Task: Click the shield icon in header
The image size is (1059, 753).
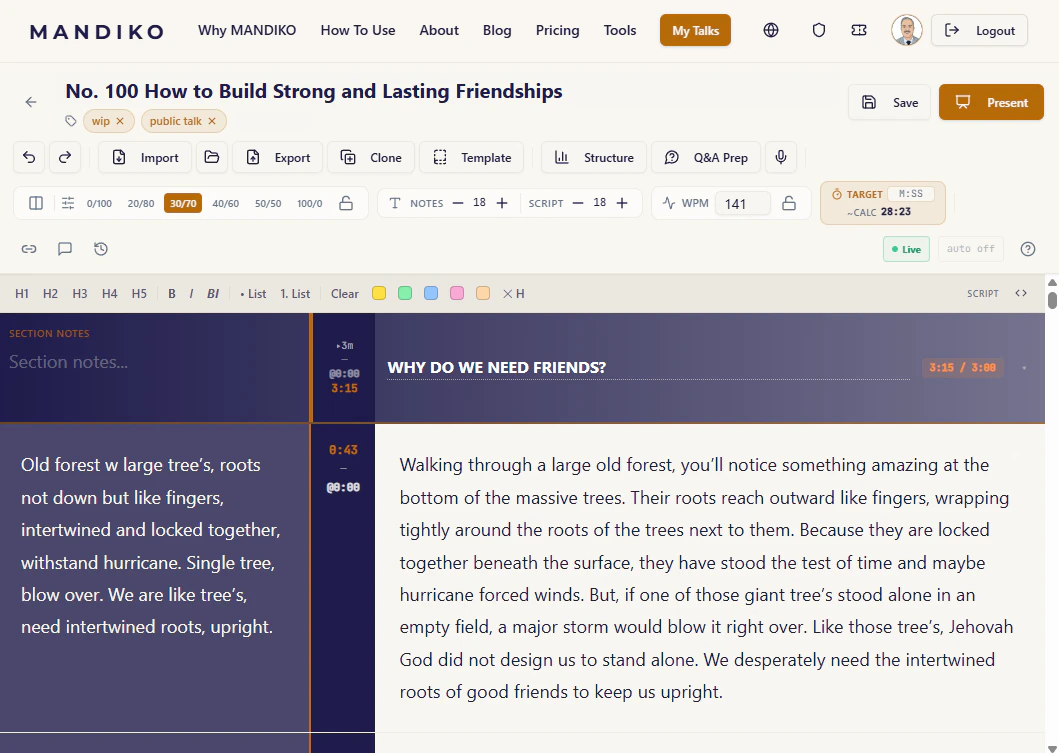Action: 819,30
